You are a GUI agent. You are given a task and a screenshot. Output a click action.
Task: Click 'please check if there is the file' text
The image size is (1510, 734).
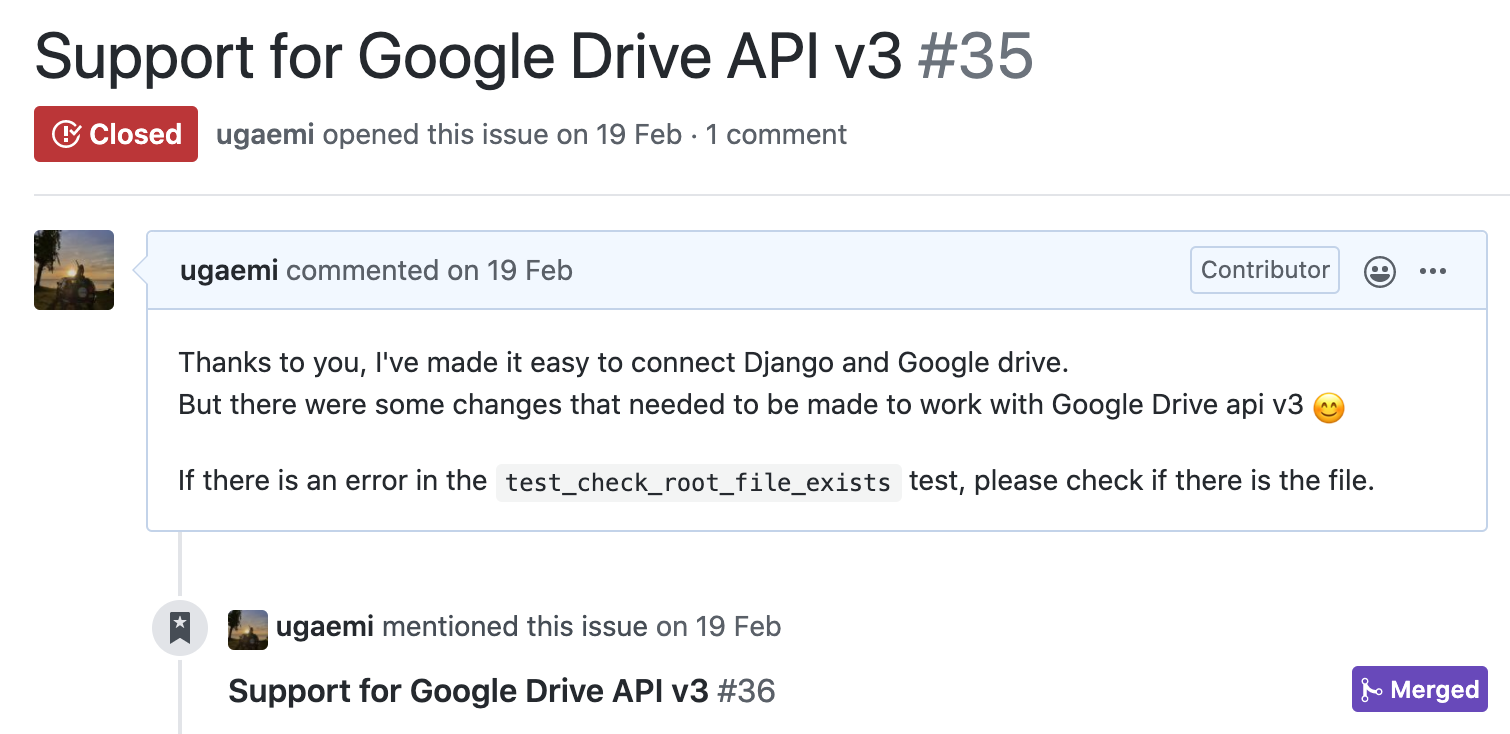pos(1174,480)
